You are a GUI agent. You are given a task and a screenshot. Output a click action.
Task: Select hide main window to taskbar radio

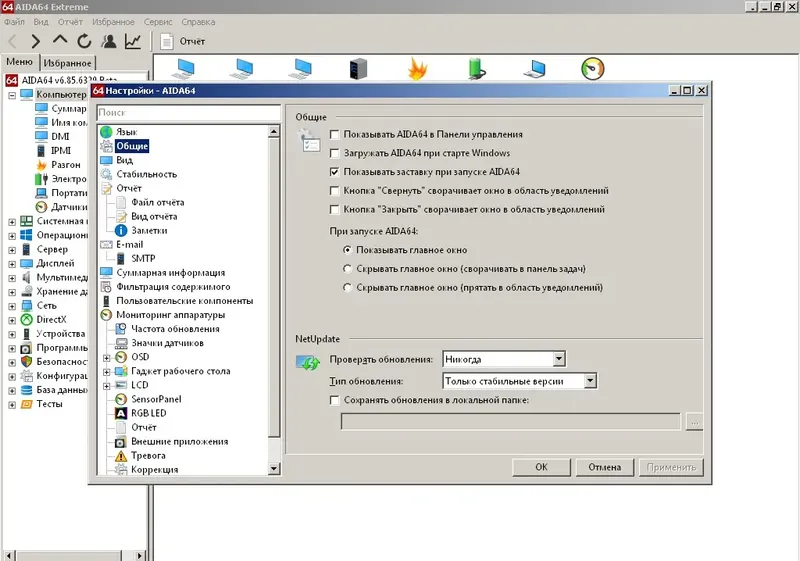(x=347, y=269)
